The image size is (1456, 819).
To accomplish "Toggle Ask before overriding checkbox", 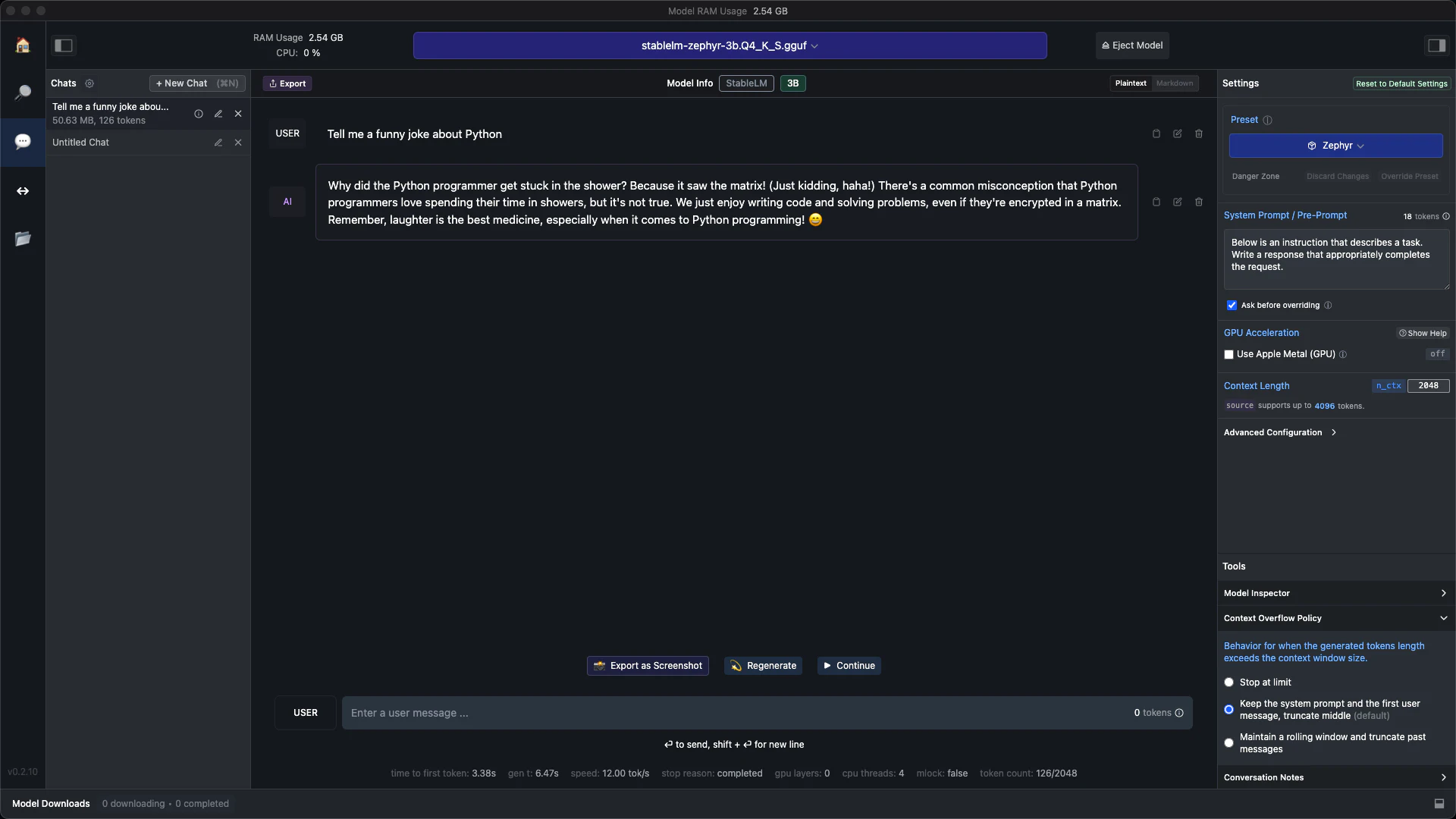I will pos(1231,306).
